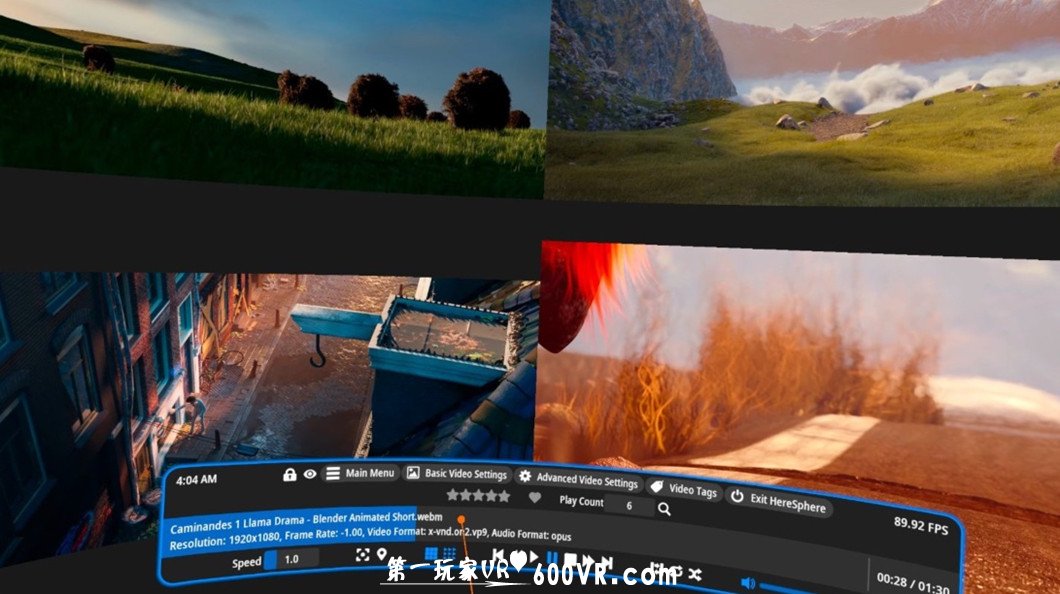The image size is (1060, 594).
Task: Toggle the shuffle icon
Action: click(694, 574)
